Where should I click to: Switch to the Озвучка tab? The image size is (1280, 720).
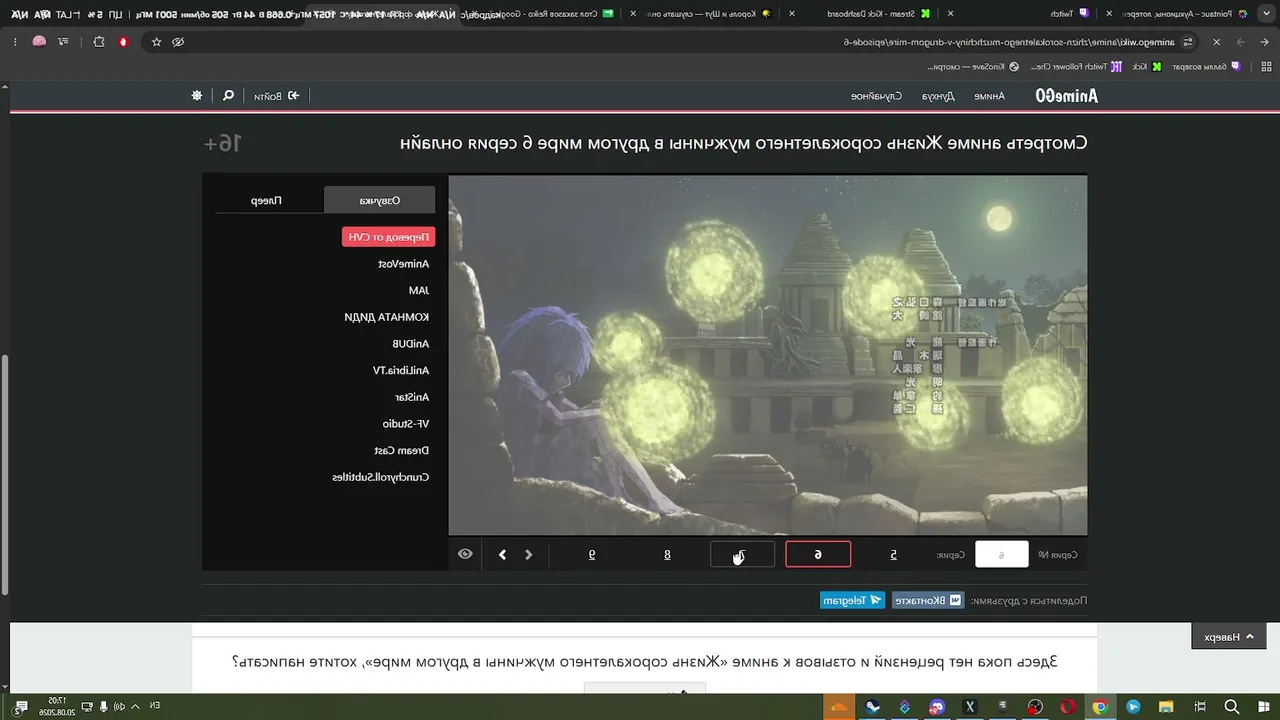380,200
